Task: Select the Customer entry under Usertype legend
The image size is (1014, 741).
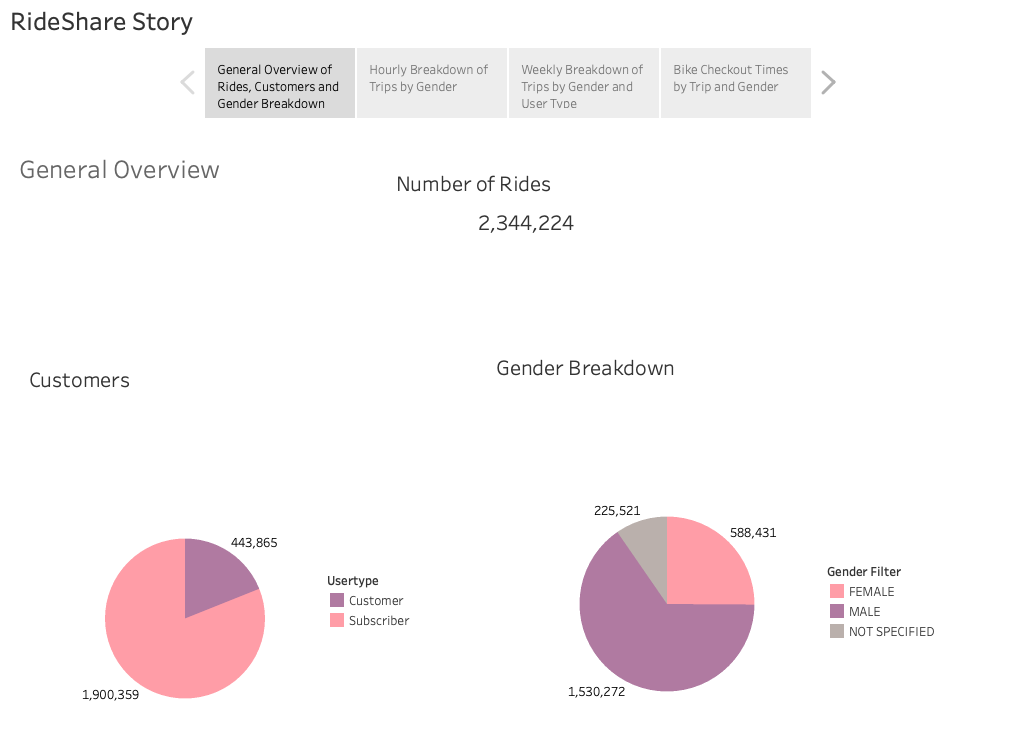Action: [x=374, y=600]
